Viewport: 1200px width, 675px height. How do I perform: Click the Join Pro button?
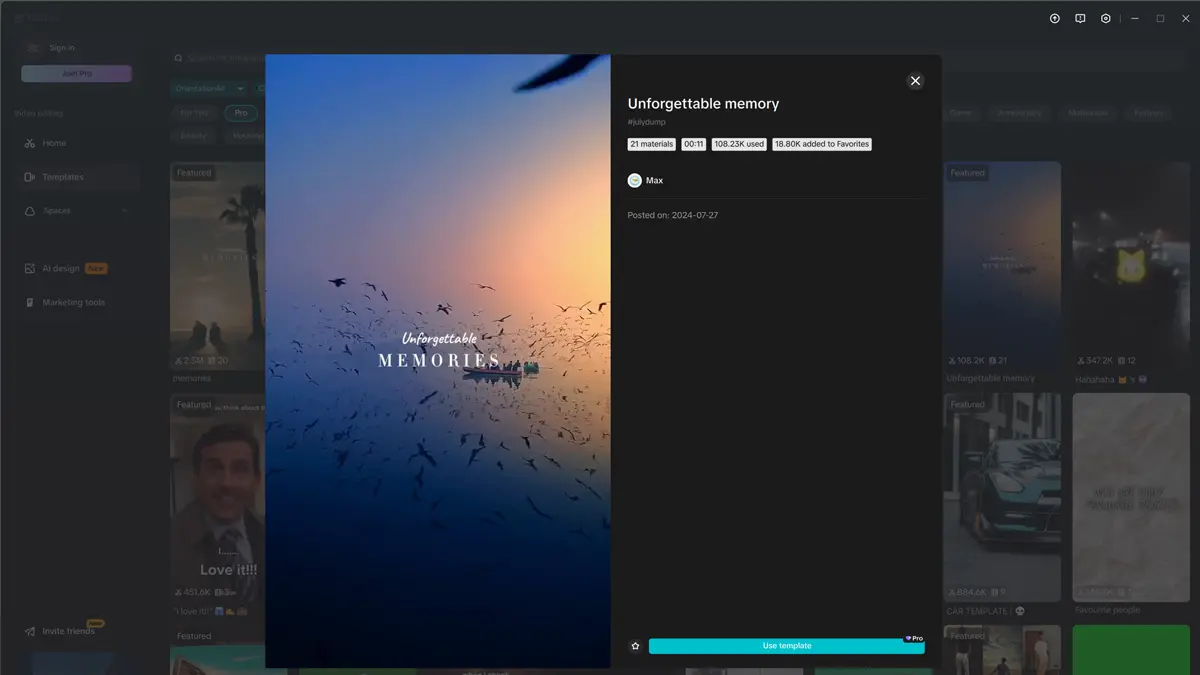[x=77, y=72]
